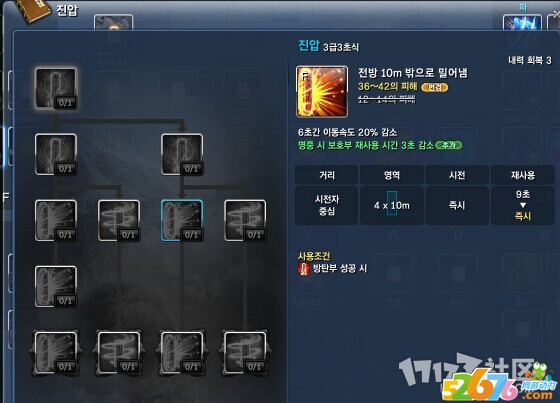
Task: Select bottom-row second ornate swirl node
Action: (x=119, y=353)
